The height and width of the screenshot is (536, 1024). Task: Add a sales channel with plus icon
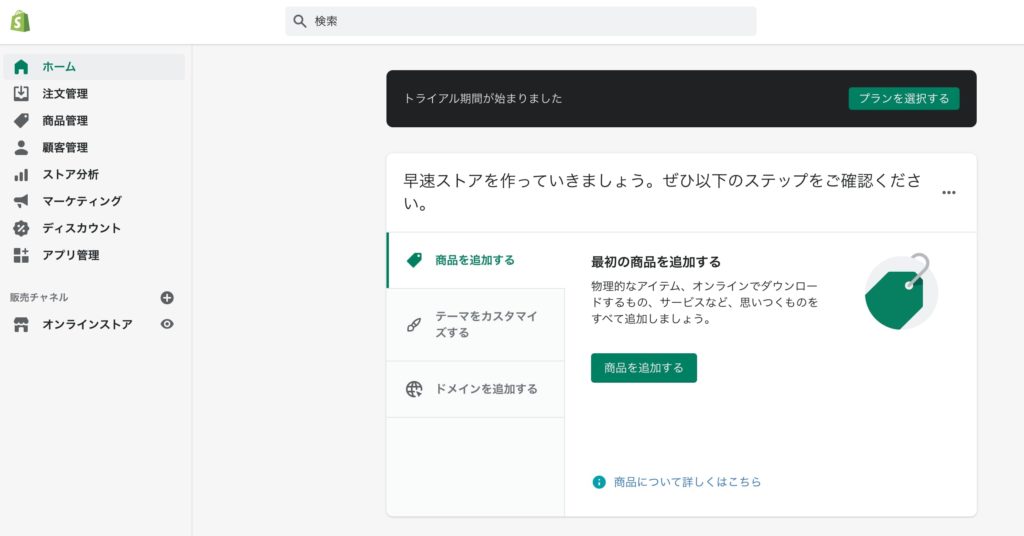(167, 297)
